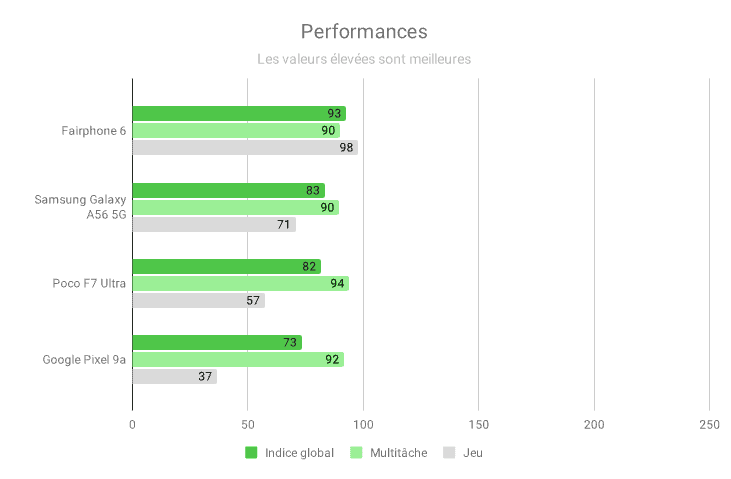Click the Poco F7 Ultra label
Image resolution: width=731 pixels, height=479 pixels.
click(x=89, y=283)
